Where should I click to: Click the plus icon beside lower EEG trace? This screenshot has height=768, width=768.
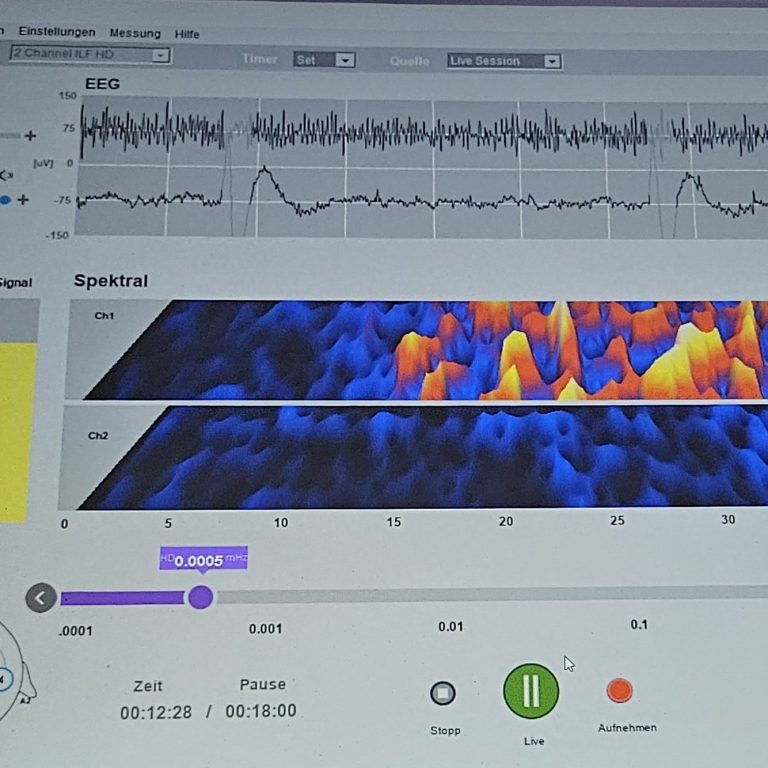coord(23,200)
